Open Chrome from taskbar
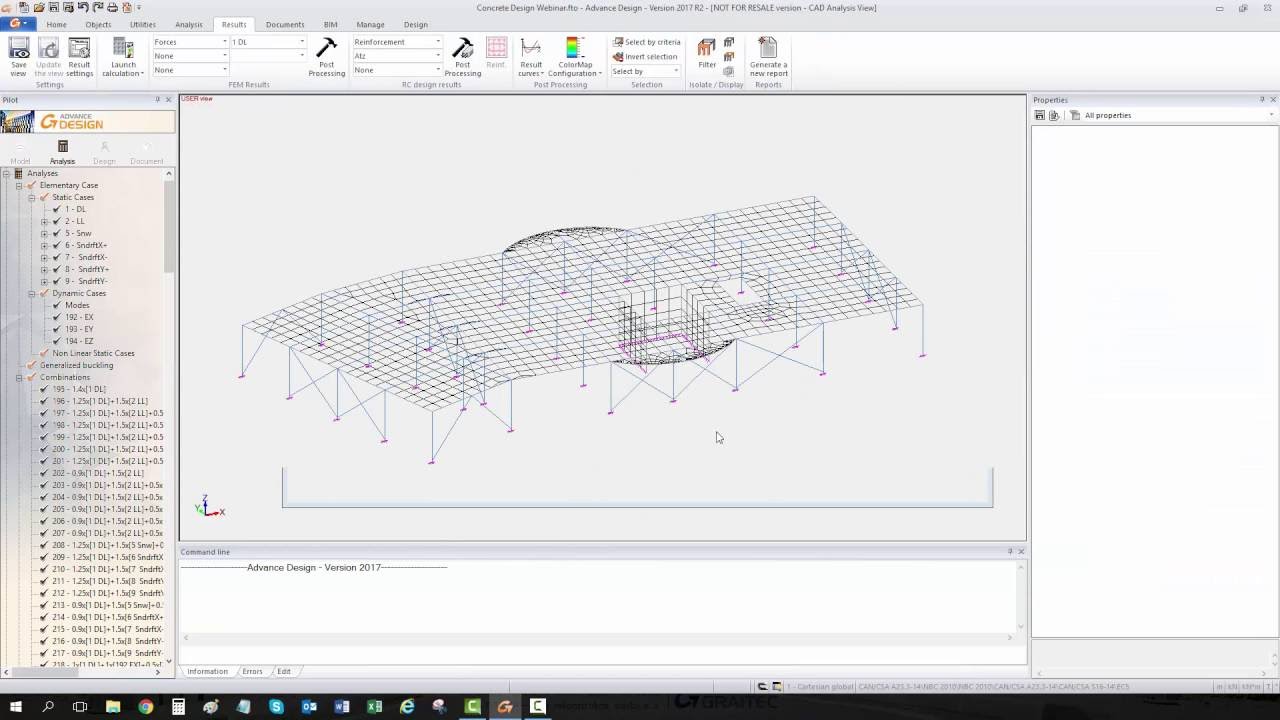The image size is (1280, 720). pyautogui.click(x=145, y=707)
